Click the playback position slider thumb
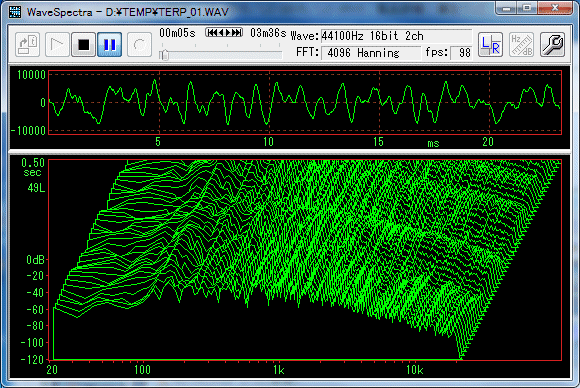Image resolution: width=580 pixels, height=388 pixels. click(x=163, y=55)
